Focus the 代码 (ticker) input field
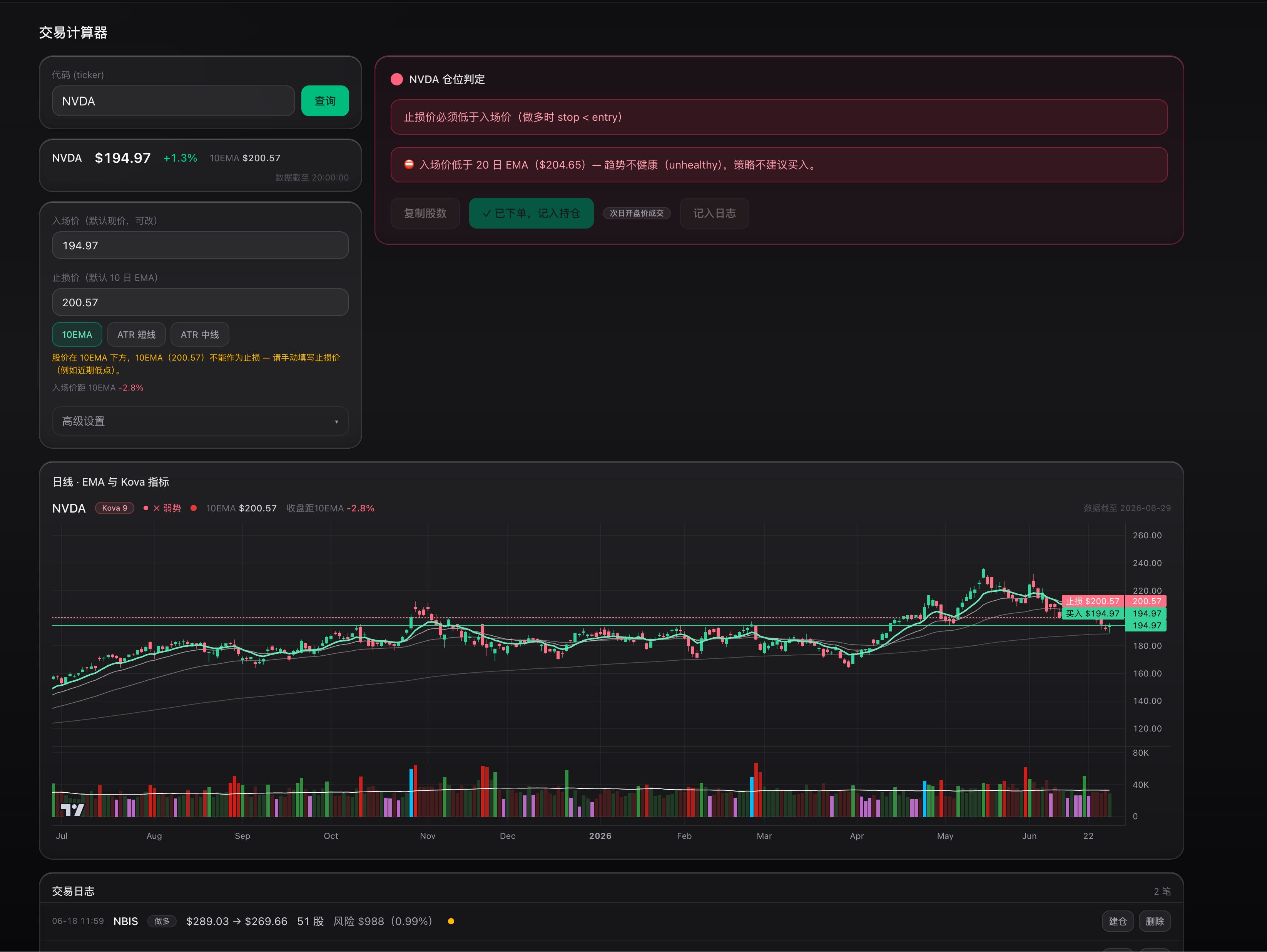The height and width of the screenshot is (952, 1267). click(x=174, y=101)
